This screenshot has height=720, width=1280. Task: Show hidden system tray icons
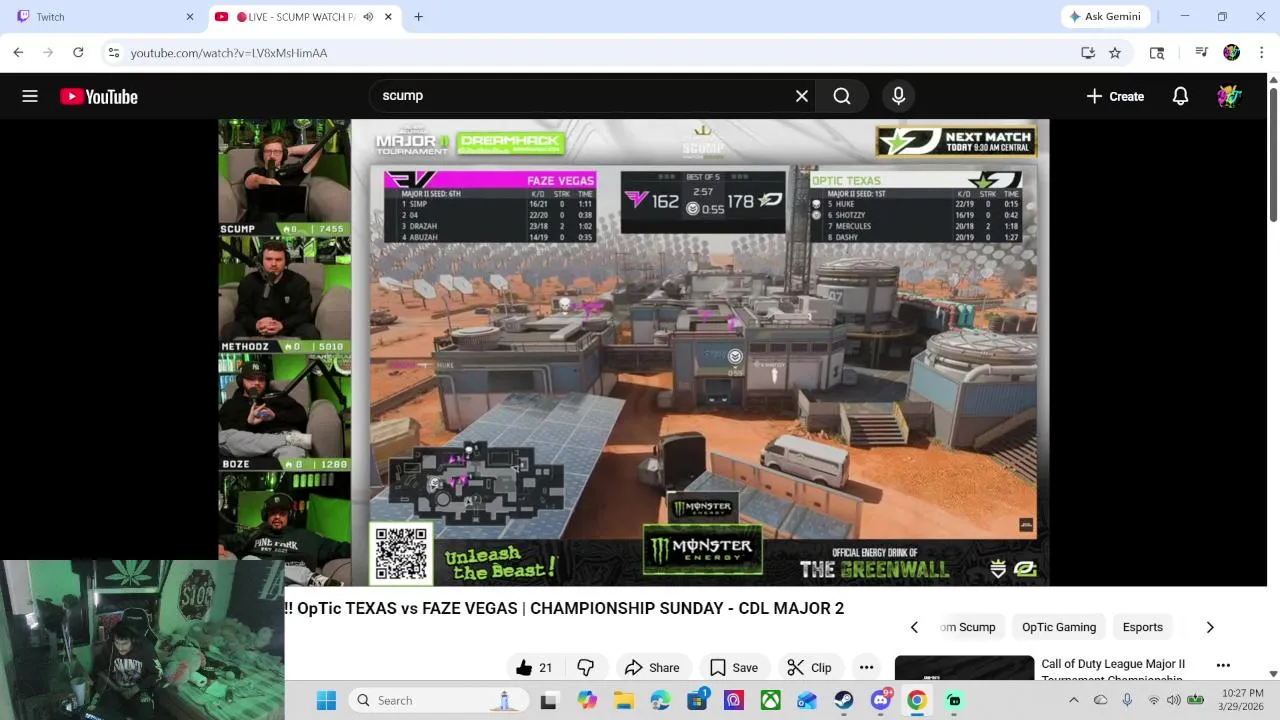1074,700
